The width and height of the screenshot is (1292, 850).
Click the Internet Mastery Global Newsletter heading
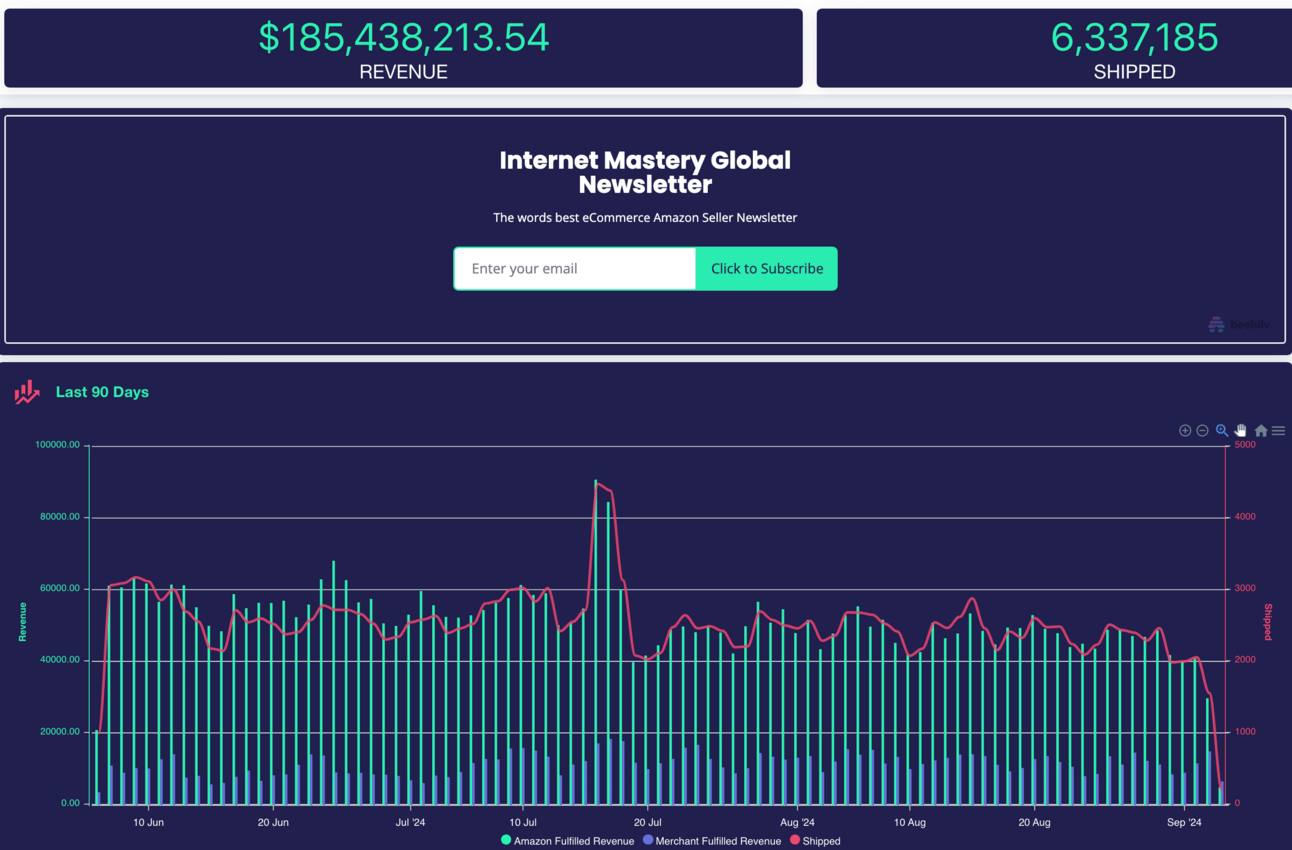point(645,172)
